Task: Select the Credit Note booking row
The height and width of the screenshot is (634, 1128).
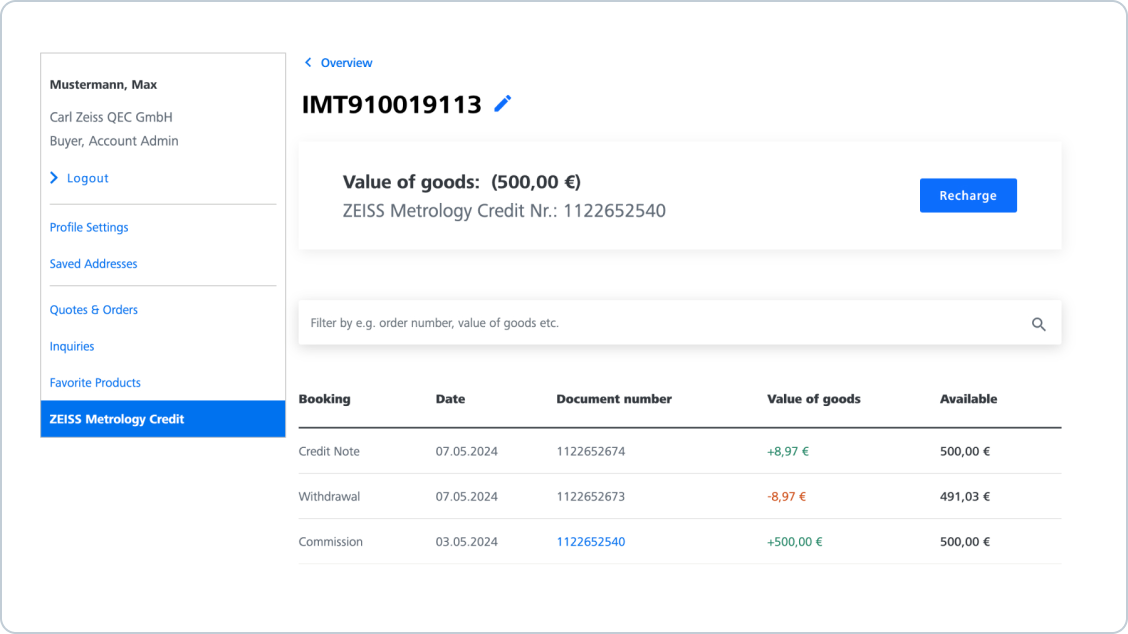Action: coord(329,451)
